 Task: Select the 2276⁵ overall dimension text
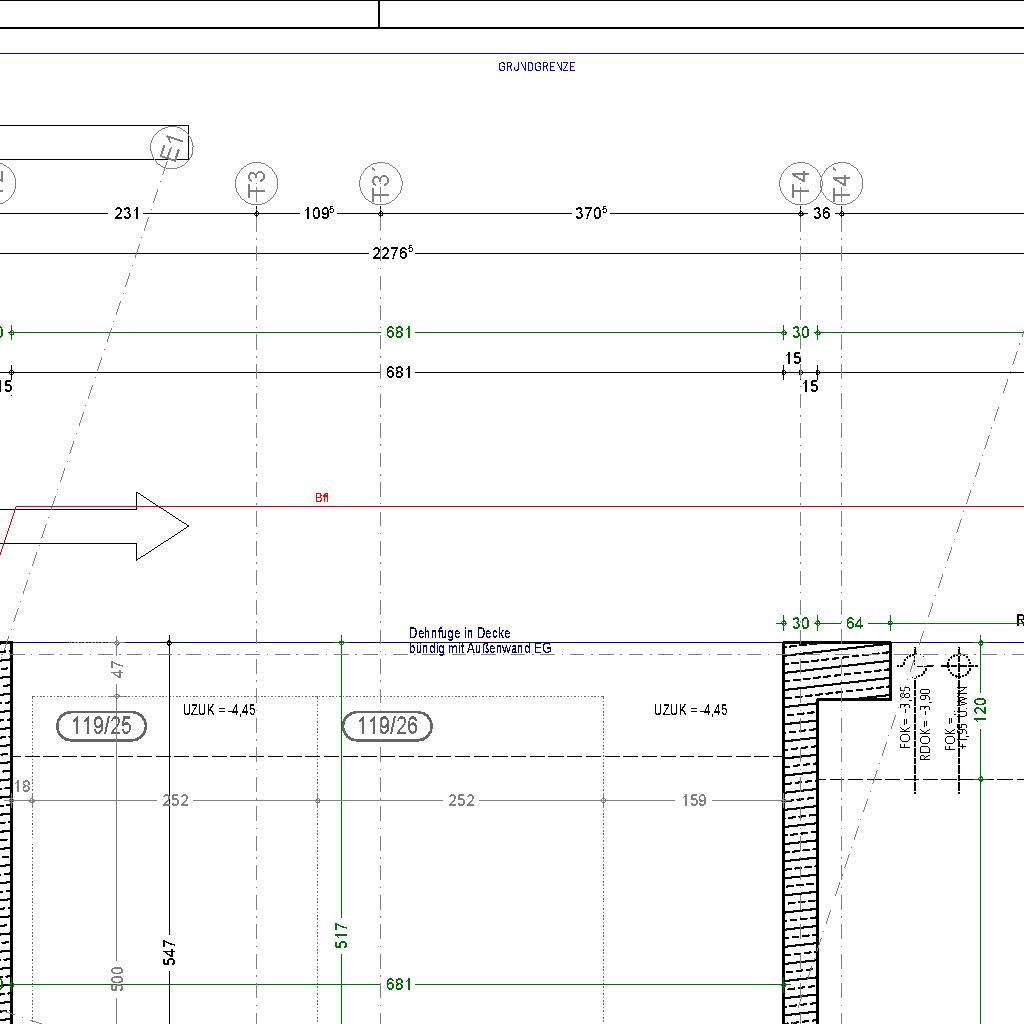pos(391,254)
